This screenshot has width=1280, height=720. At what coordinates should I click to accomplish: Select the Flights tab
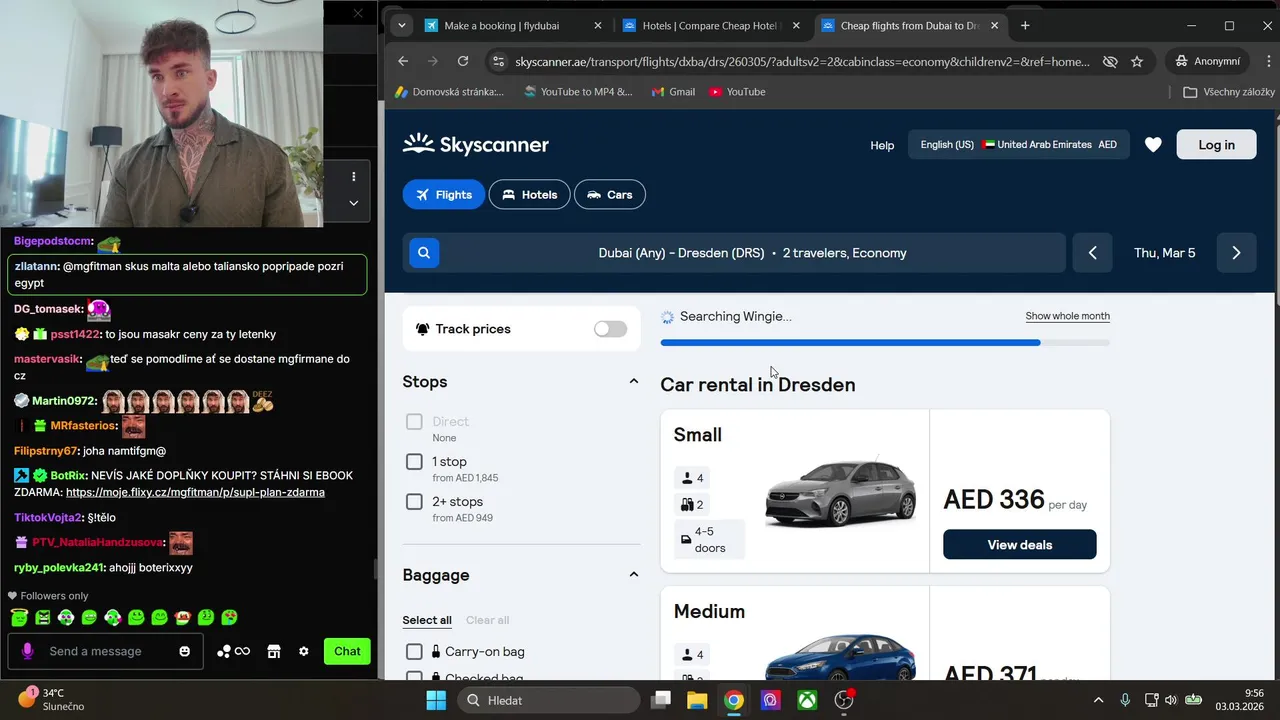click(444, 195)
